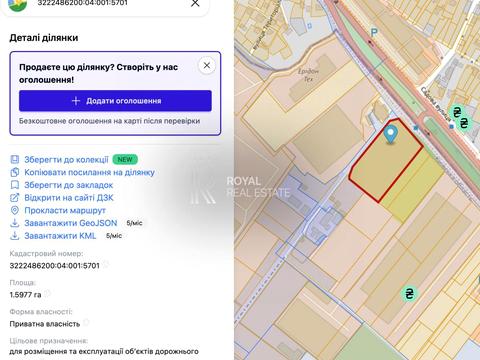Click the hryvnia marker at bottom of map
Viewport: 480px width, 360px height.
(409, 294)
